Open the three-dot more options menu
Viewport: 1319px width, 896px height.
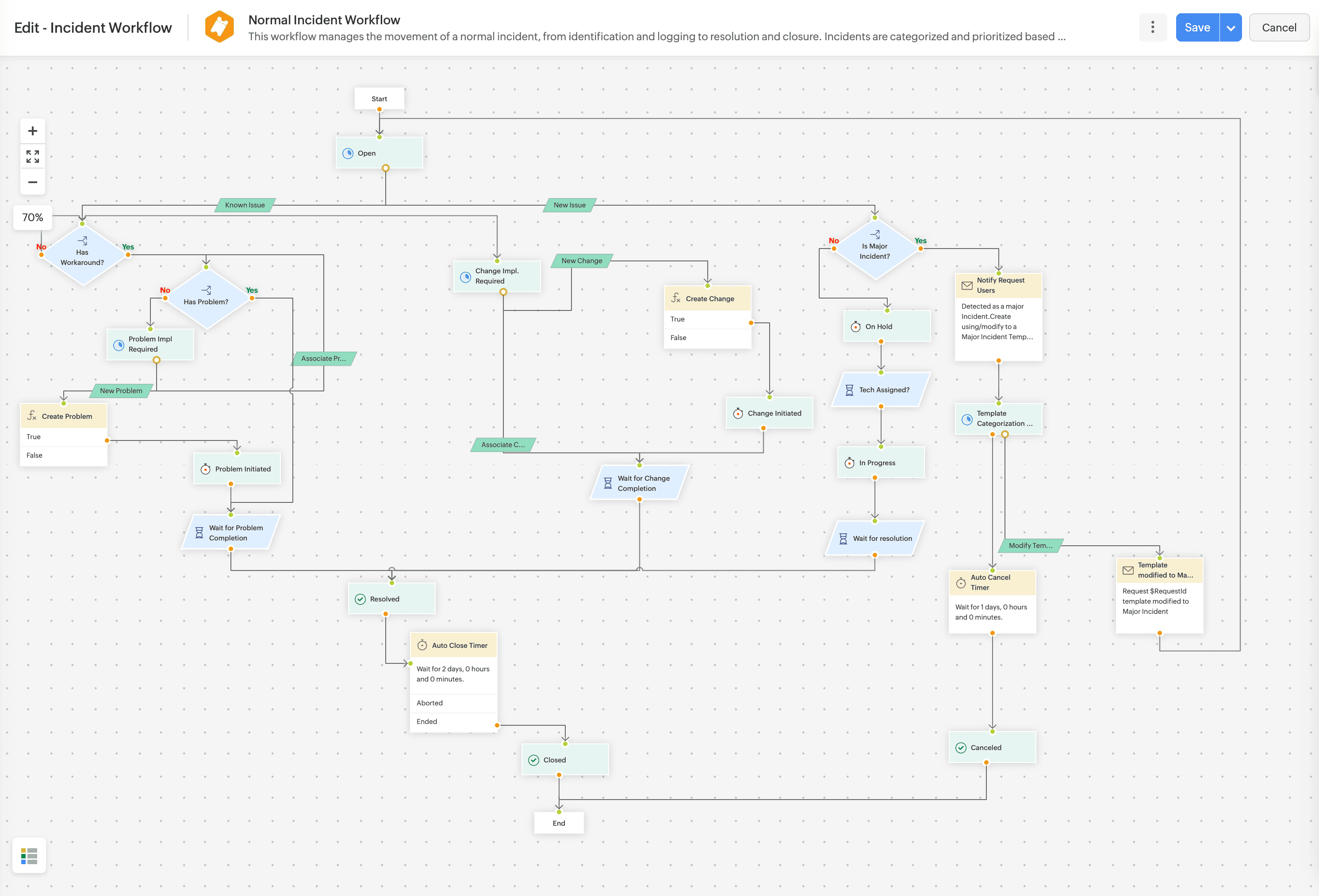tap(1153, 27)
